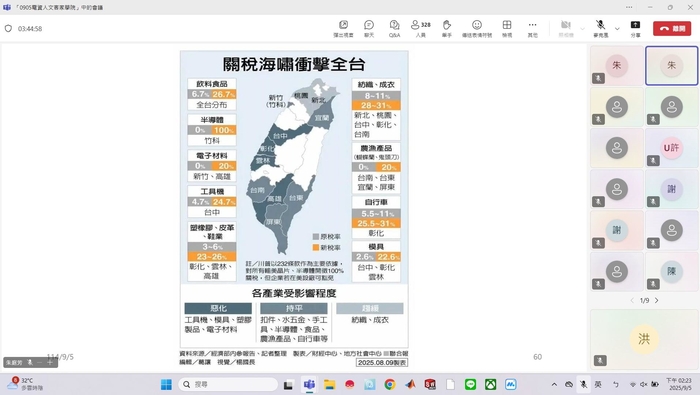Open the 其他 more actions menu
The image size is (700, 395).
533,29
